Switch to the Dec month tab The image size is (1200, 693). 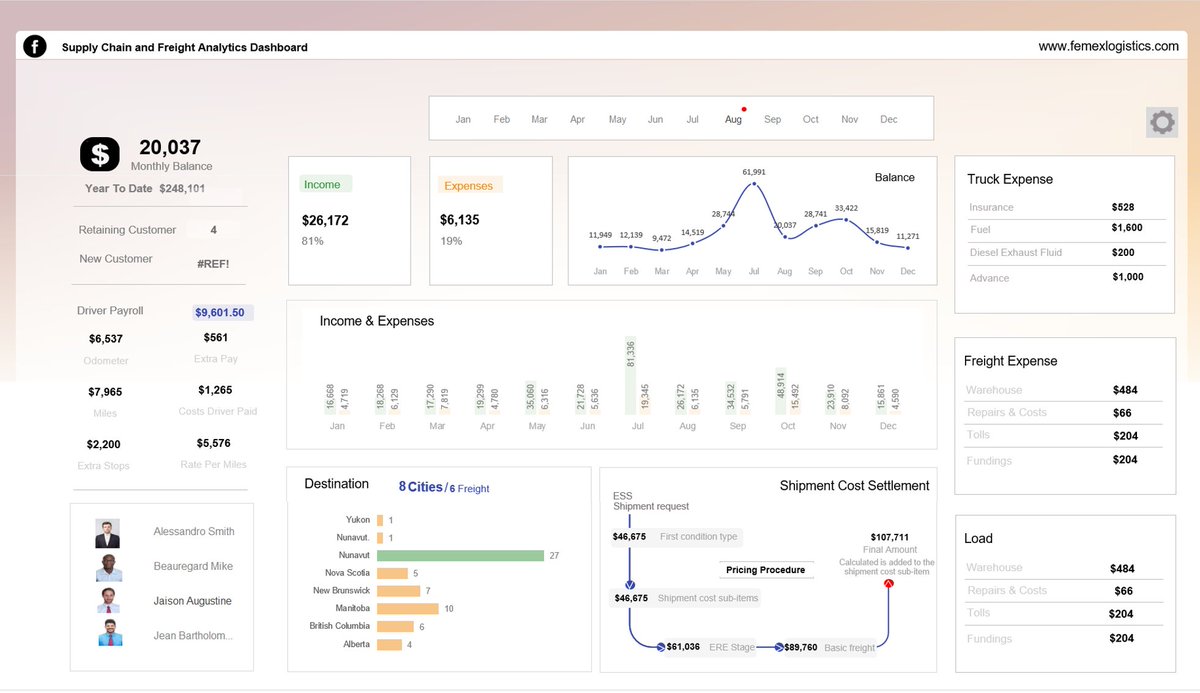(x=888, y=118)
